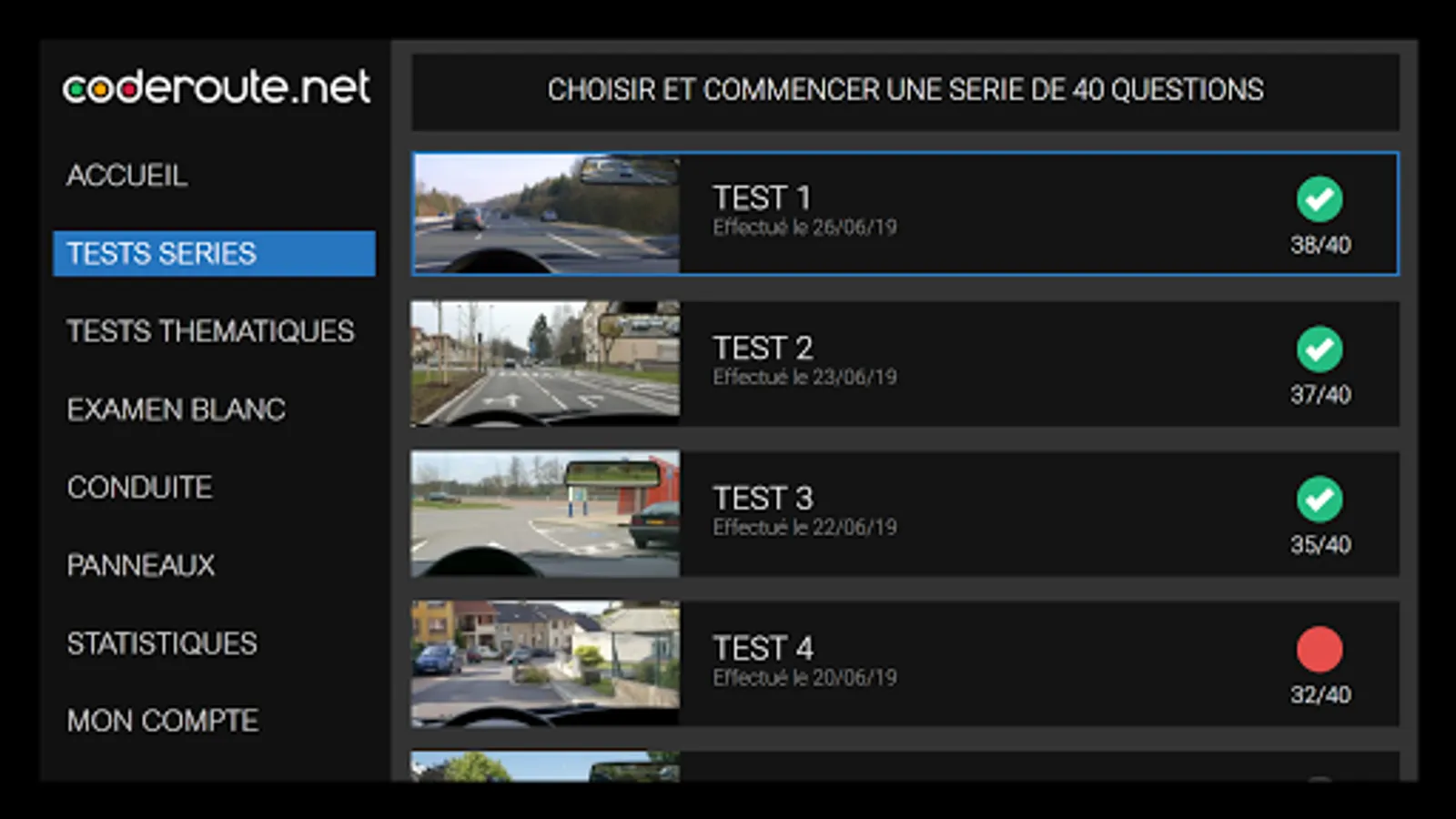
Task: Start the TEST 2 series
Action: click(x=905, y=364)
